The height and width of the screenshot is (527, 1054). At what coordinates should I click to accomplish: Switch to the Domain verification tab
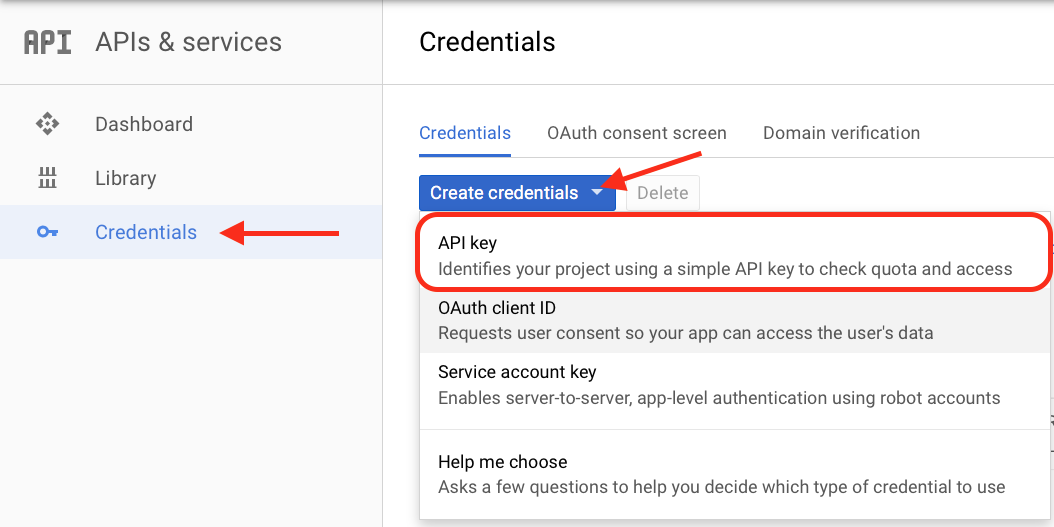point(841,133)
